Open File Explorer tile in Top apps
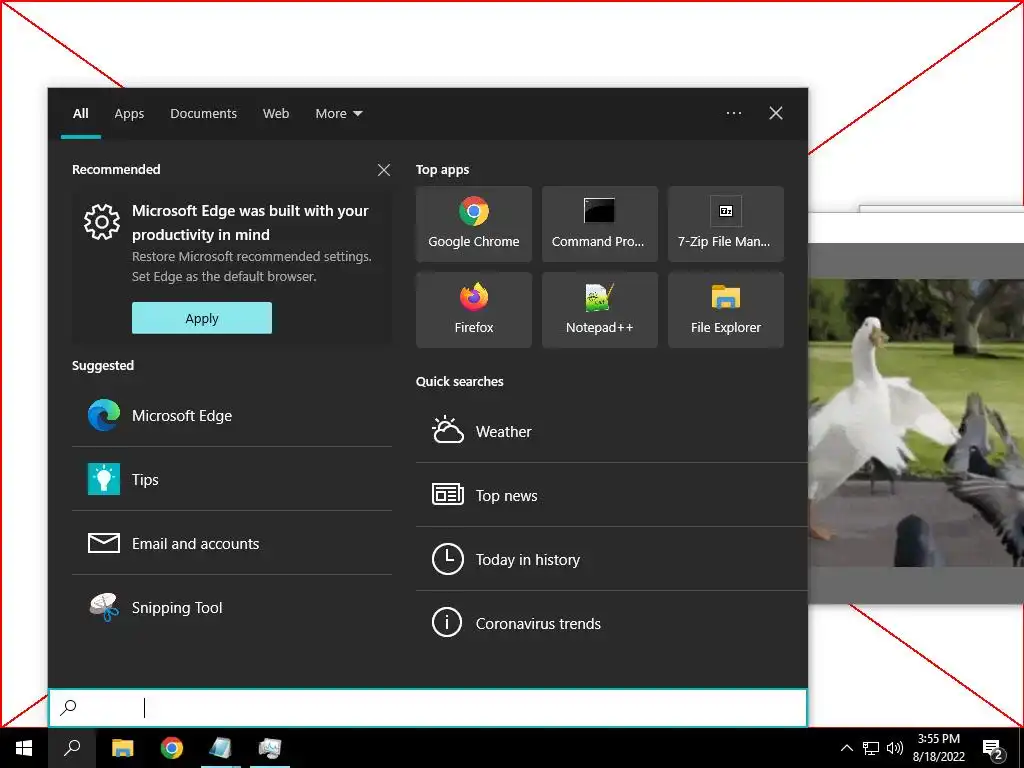Viewport: 1024px width, 768px height. point(726,310)
